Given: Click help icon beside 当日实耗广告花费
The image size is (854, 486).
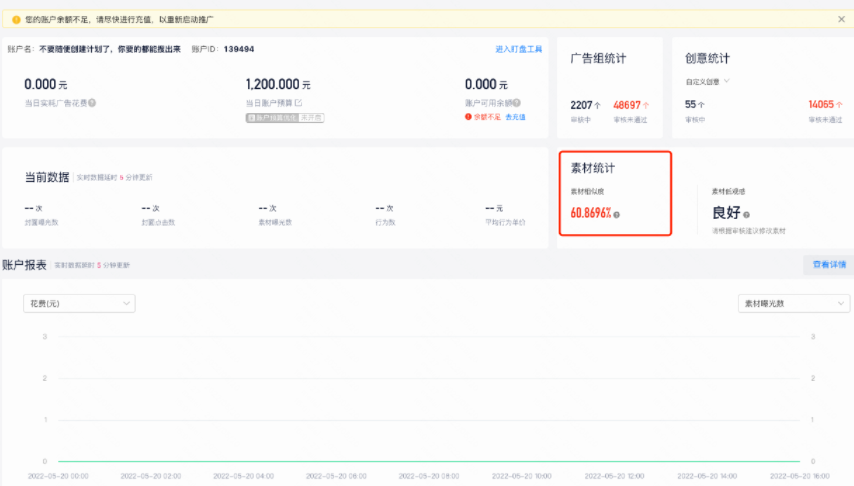Looking at the screenshot, I should click(x=93, y=103).
